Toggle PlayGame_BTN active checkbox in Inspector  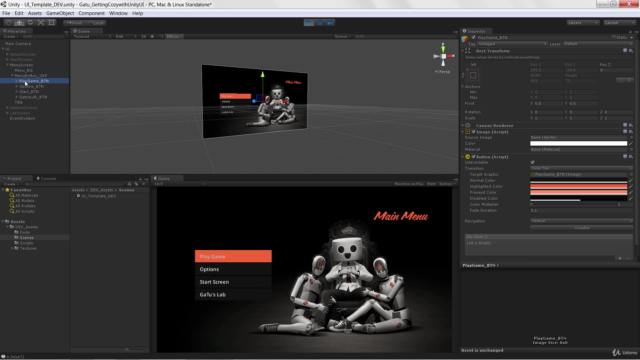(x=473, y=38)
